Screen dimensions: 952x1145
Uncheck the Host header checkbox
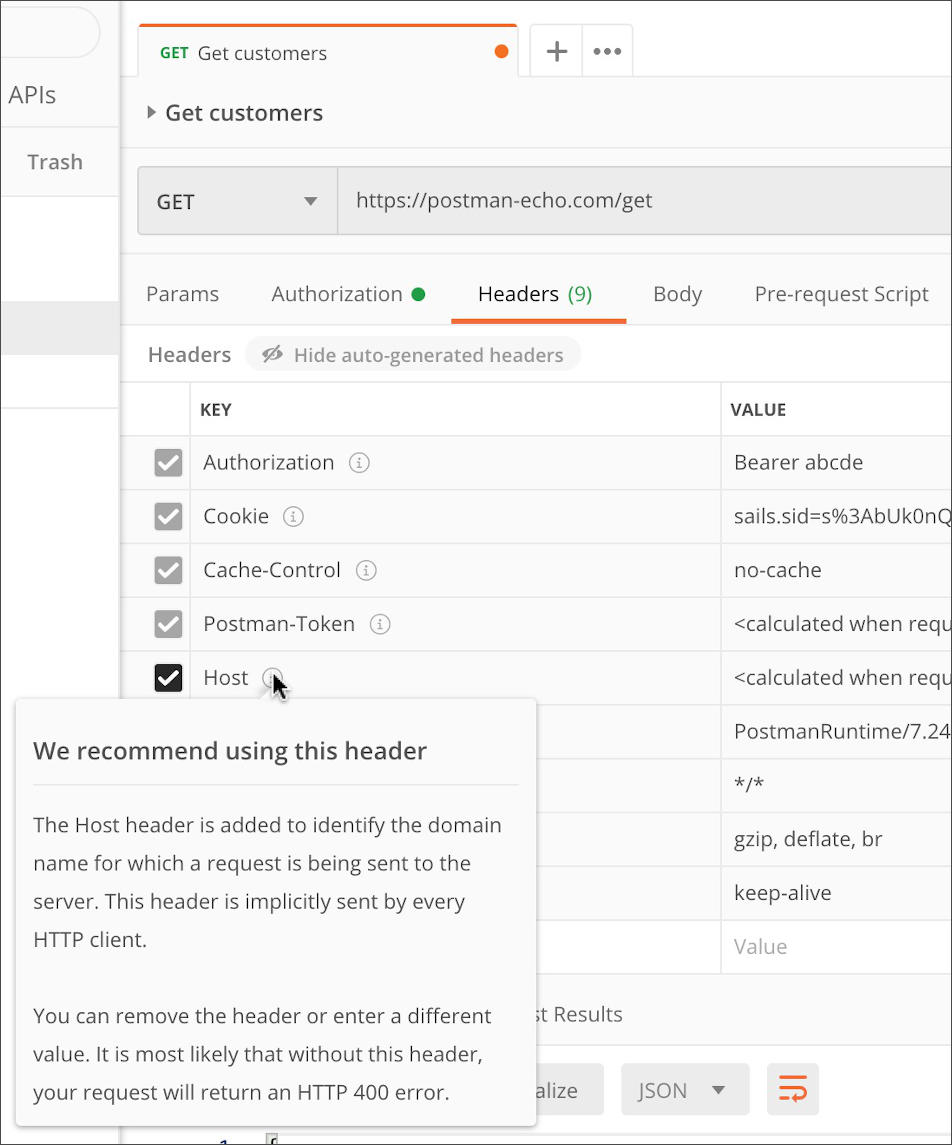click(168, 678)
